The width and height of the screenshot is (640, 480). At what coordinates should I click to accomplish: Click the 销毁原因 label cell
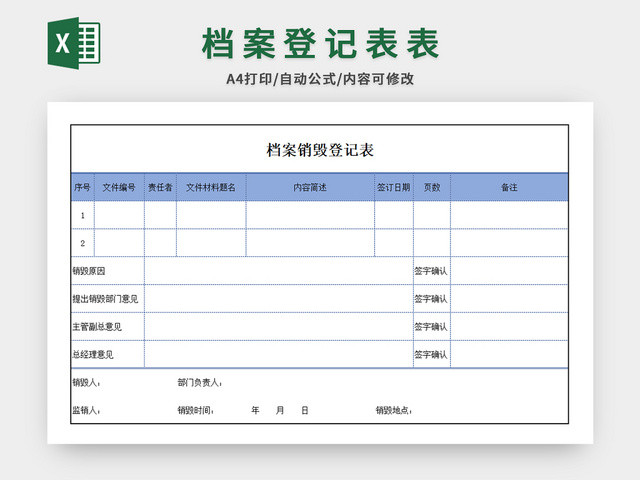(108, 271)
